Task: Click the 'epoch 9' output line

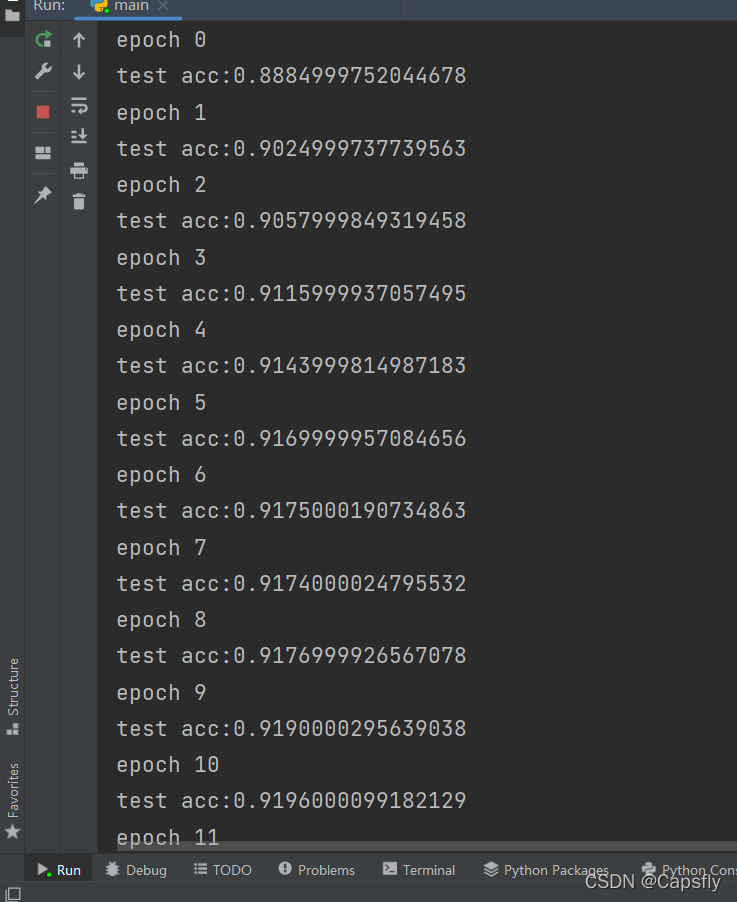Action: point(161,693)
